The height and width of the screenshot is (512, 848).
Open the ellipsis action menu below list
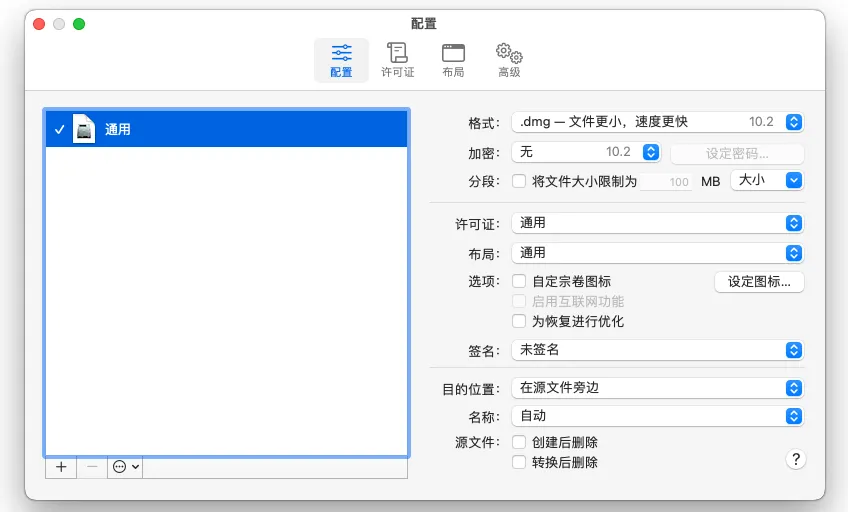tap(126, 467)
